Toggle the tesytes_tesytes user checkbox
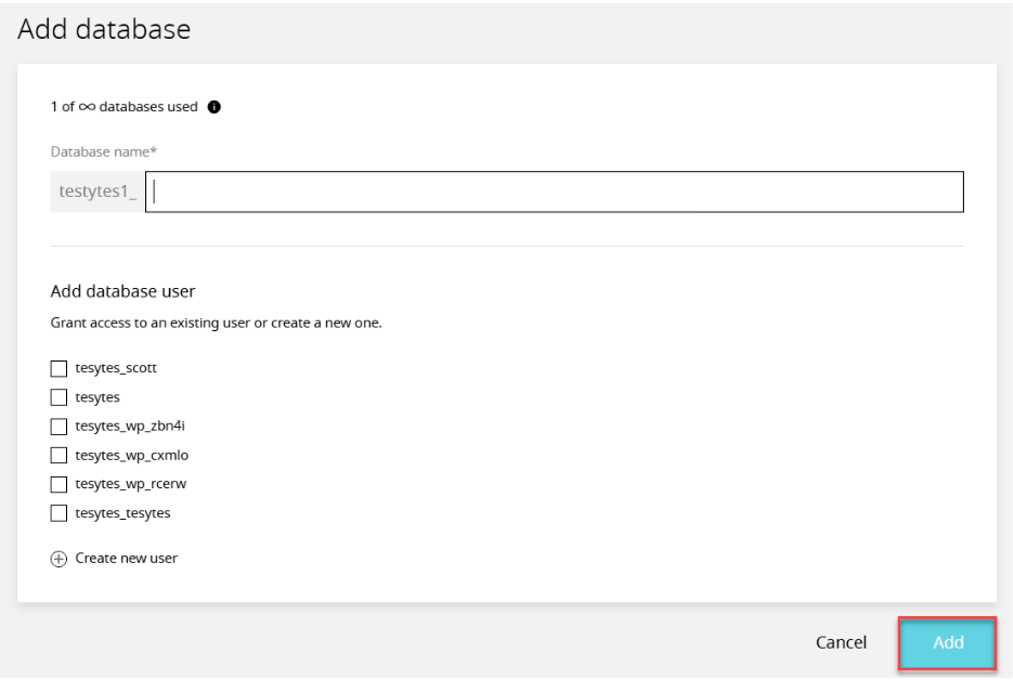1013x681 pixels. pos(59,514)
